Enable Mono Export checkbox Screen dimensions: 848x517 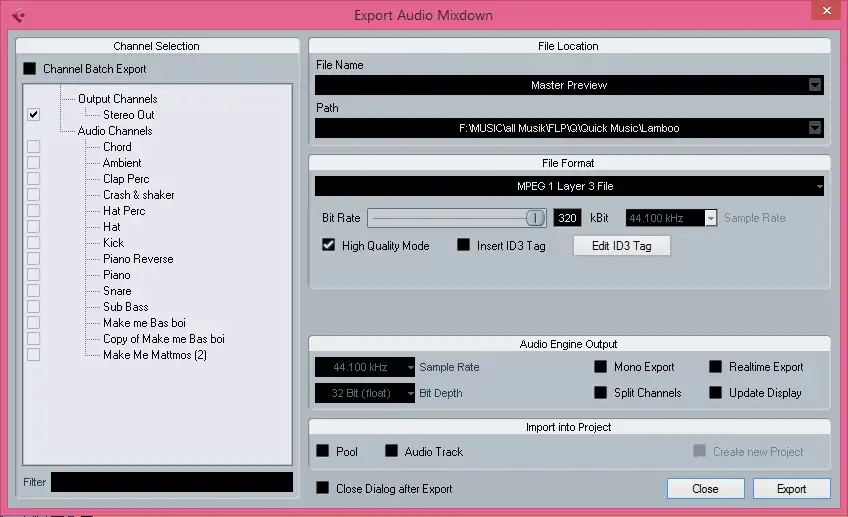click(600, 367)
